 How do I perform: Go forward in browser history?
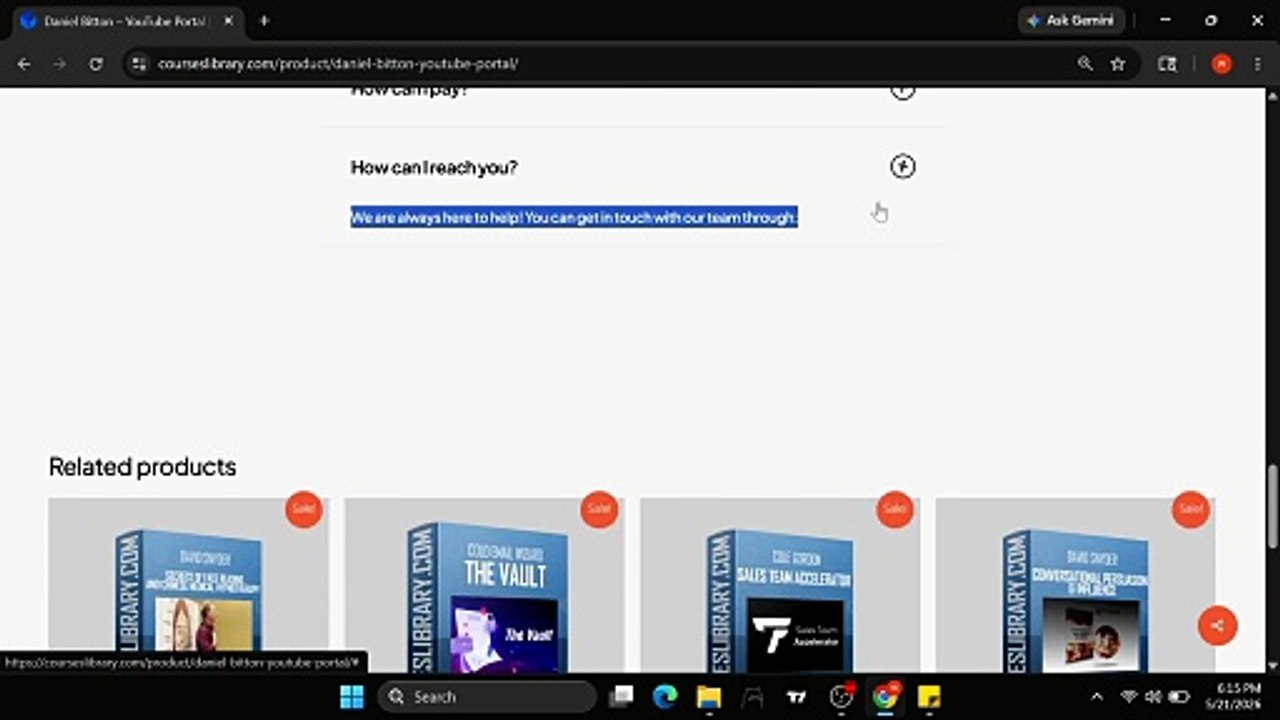pyautogui.click(x=60, y=64)
